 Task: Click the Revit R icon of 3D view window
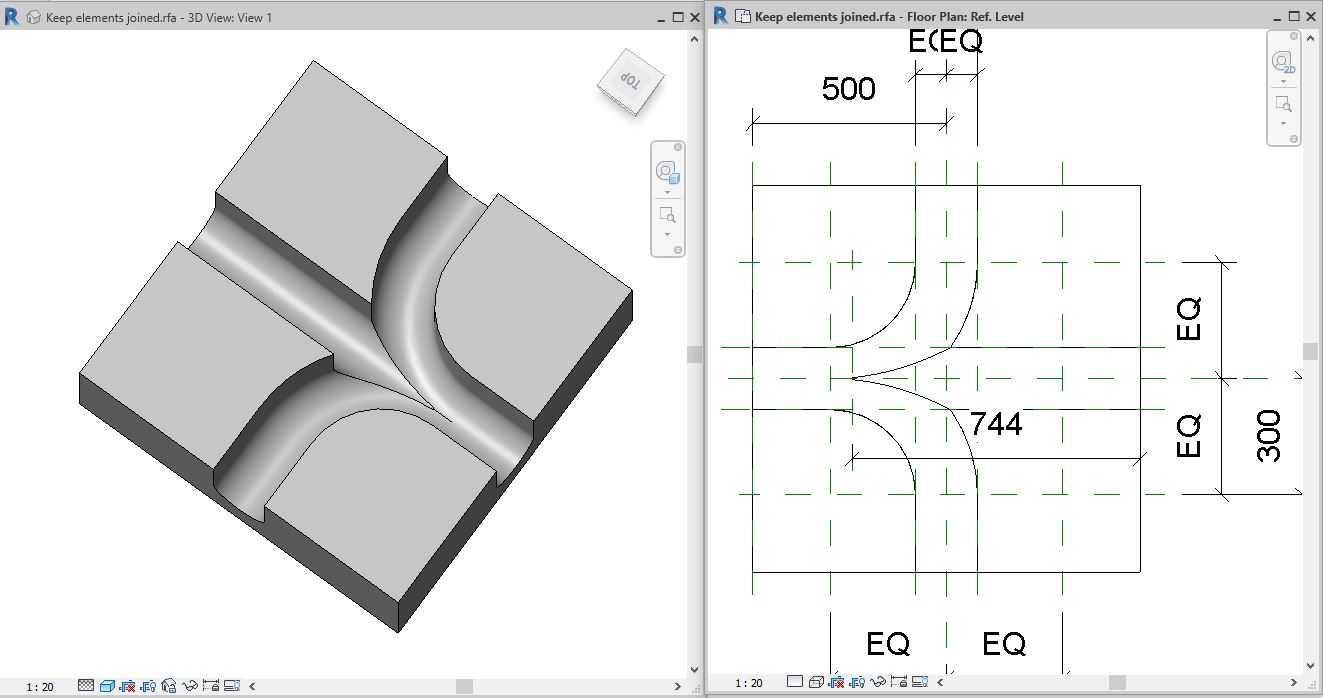point(11,17)
